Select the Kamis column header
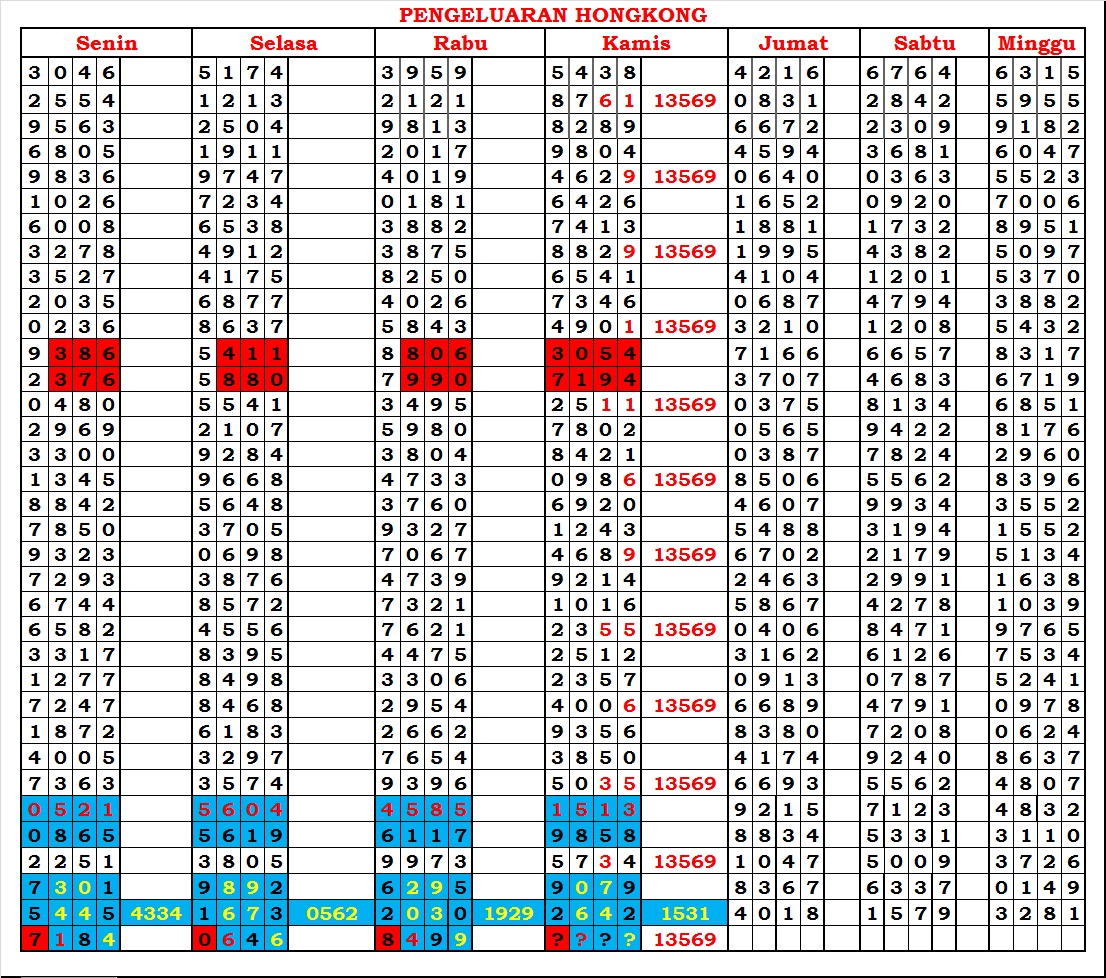This screenshot has height=978, width=1106. pyautogui.click(x=636, y=43)
